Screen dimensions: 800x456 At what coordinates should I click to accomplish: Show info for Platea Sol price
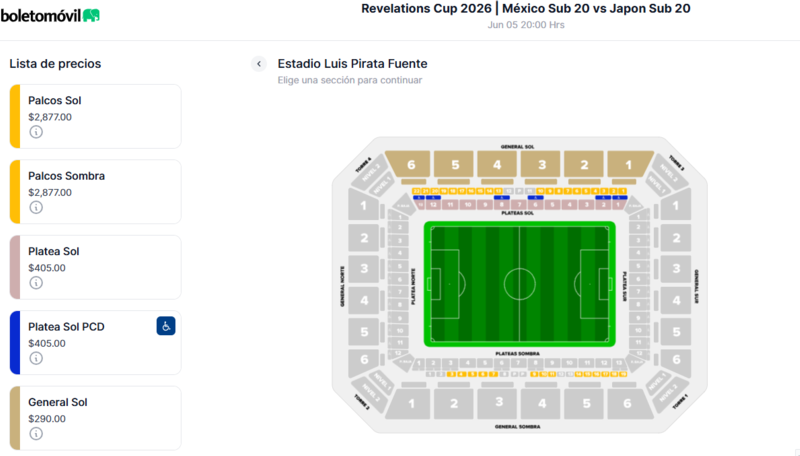[36, 283]
